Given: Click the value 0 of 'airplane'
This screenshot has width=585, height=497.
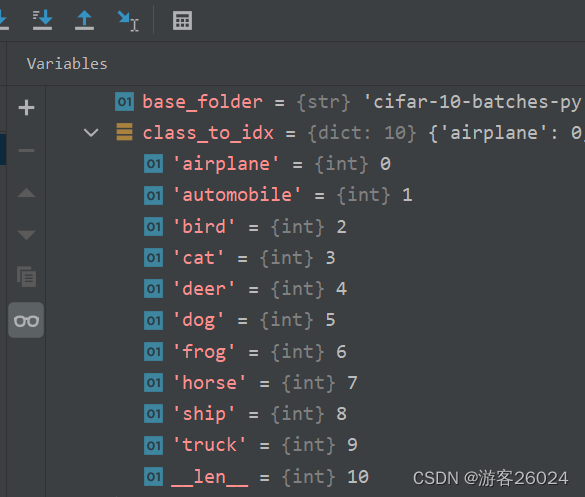Looking at the screenshot, I should pos(385,164).
